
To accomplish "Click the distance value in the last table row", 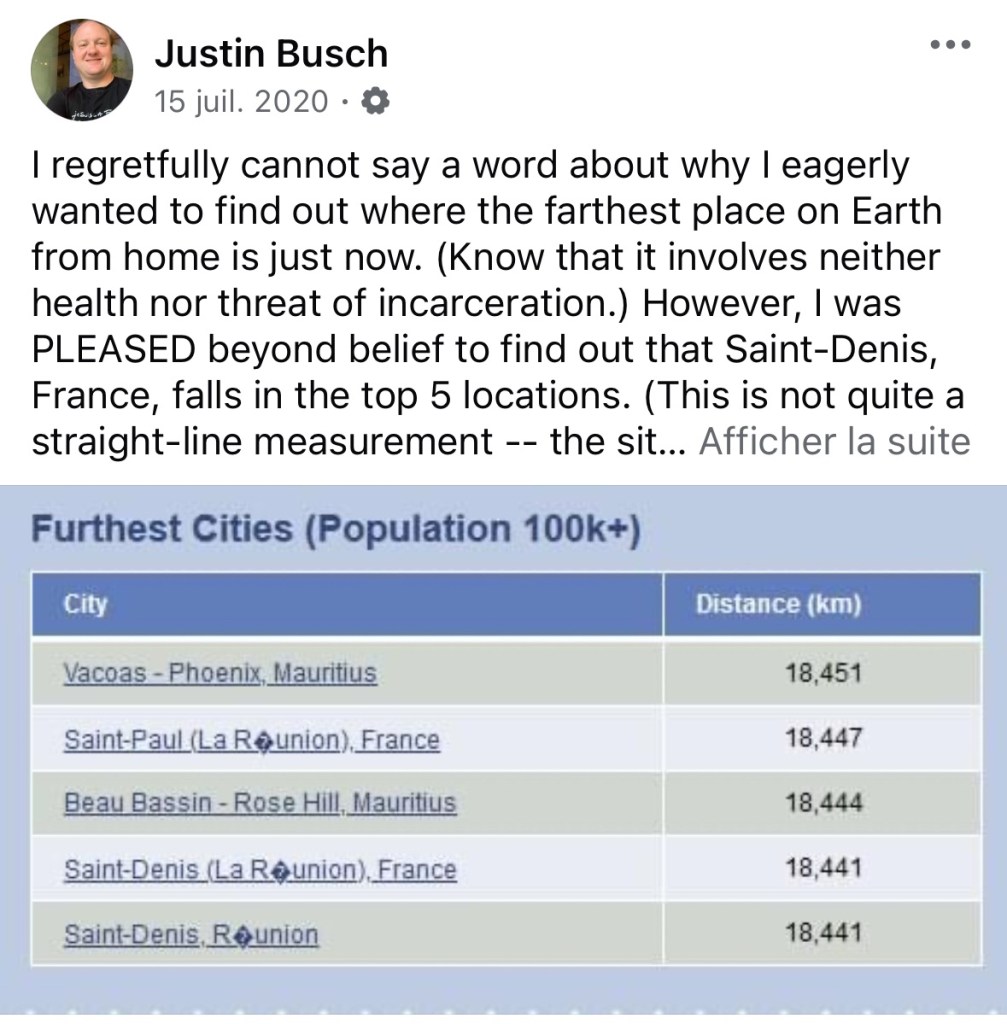I will 823,935.
